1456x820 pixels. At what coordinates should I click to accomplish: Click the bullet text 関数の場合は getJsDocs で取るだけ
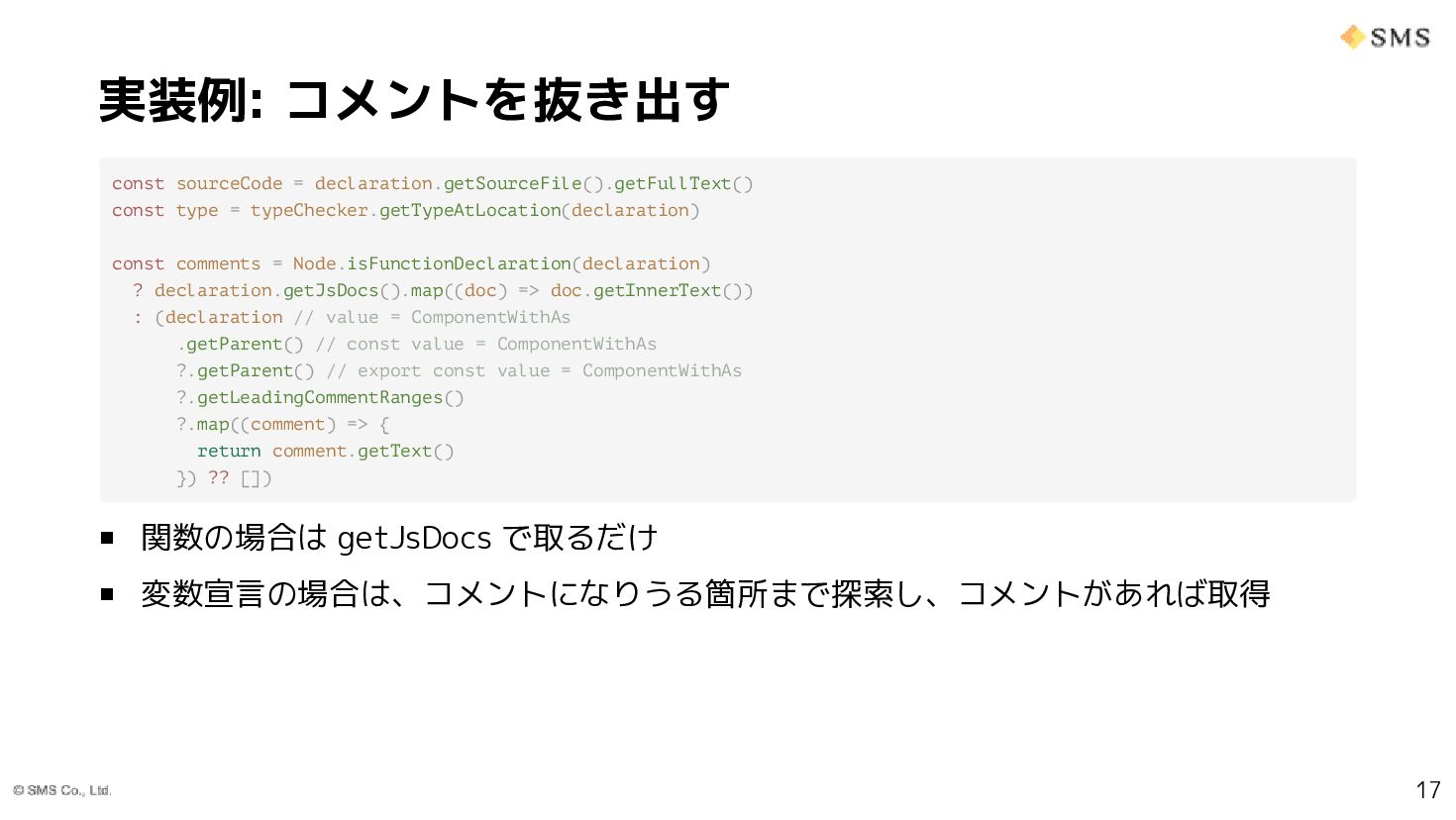tap(399, 538)
